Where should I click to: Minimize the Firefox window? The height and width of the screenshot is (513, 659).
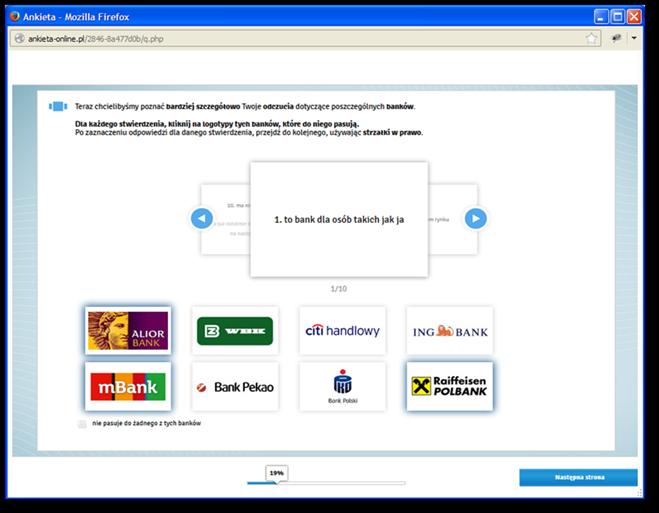pyautogui.click(x=601, y=17)
